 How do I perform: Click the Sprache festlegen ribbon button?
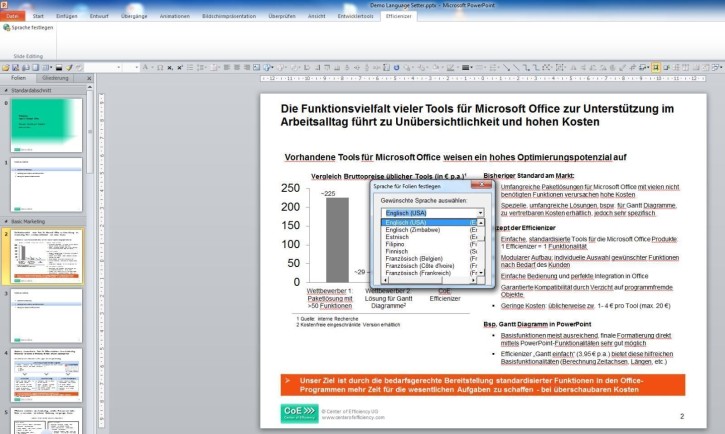(28, 28)
